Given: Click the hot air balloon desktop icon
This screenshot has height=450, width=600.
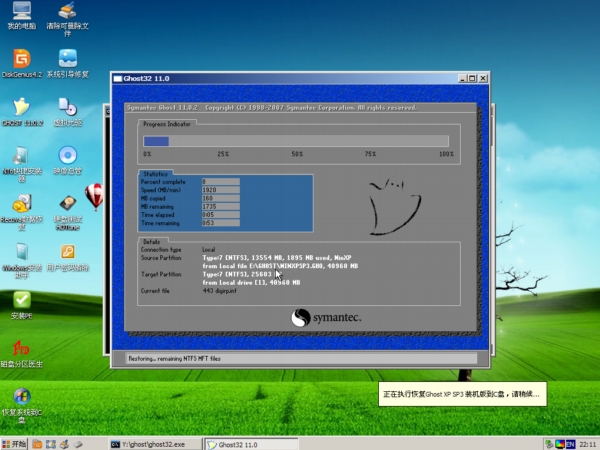Looking at the screenshot, I should [x=94, y=196].
